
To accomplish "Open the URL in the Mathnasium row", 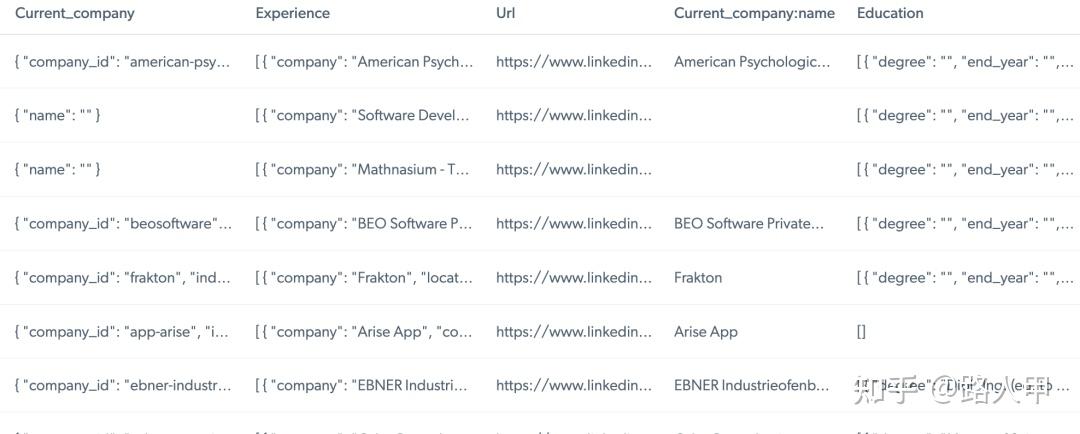I will [x=574, y=170].
